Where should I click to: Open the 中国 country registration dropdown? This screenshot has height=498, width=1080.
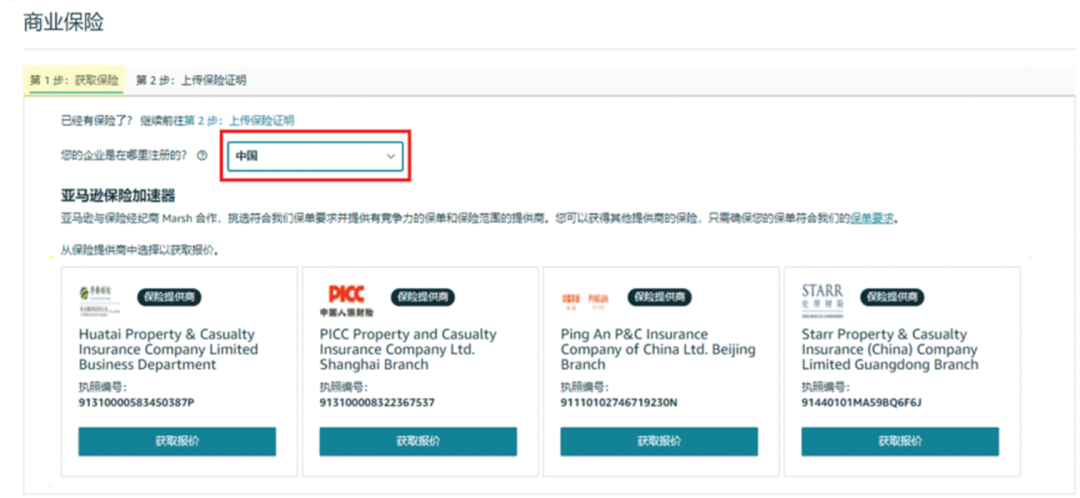pos(315,156)
